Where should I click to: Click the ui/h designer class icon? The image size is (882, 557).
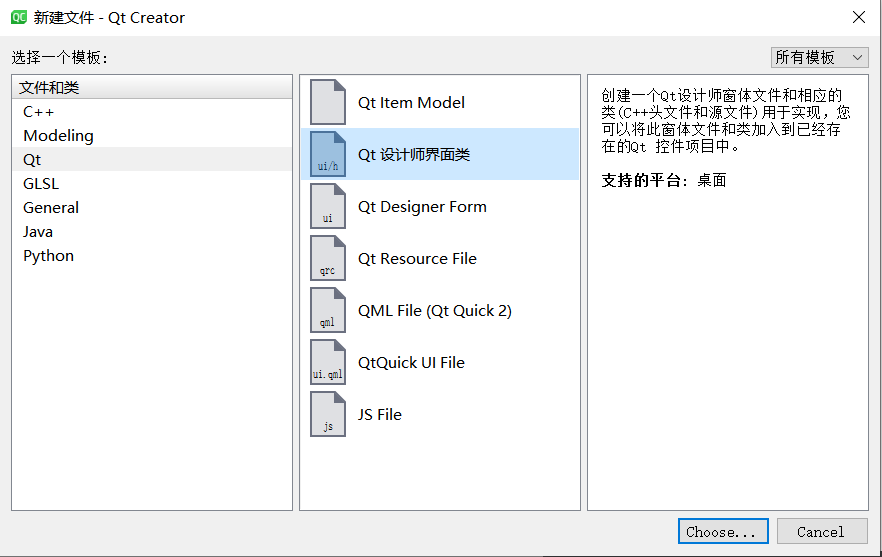coord(328,154)
